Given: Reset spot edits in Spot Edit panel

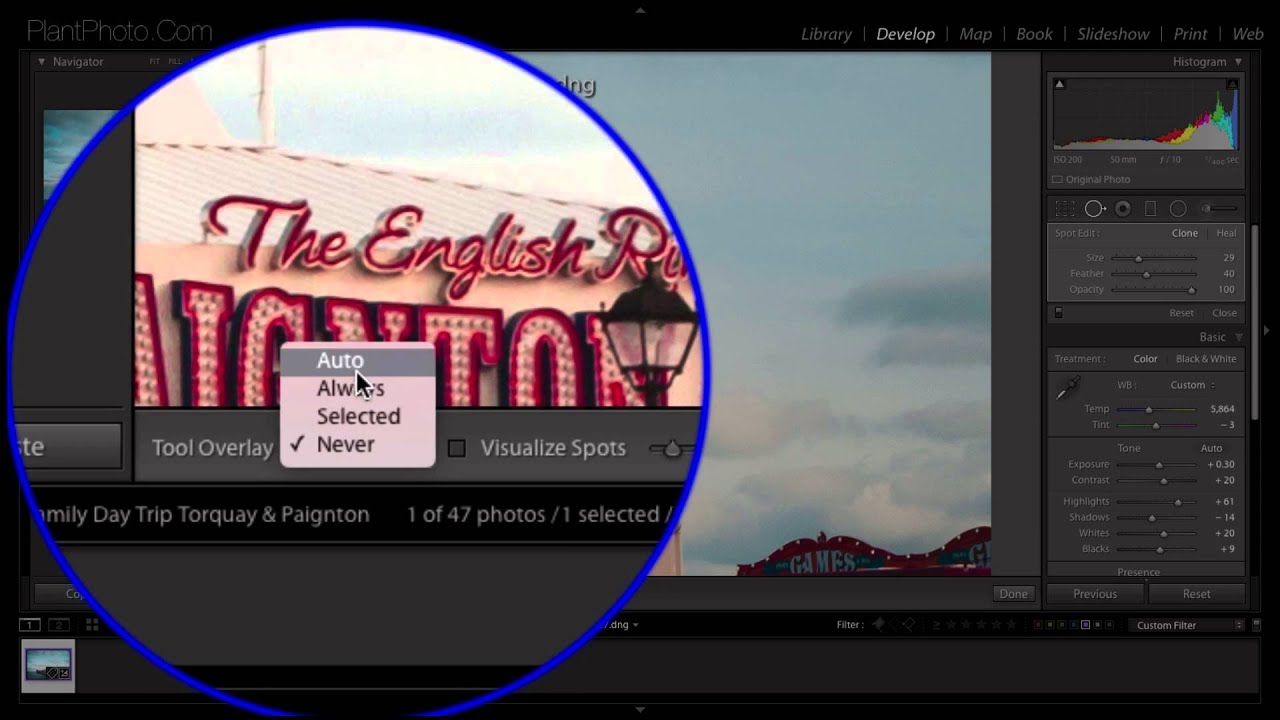Looking at the screenshot, I should (x=1181, y=313).
